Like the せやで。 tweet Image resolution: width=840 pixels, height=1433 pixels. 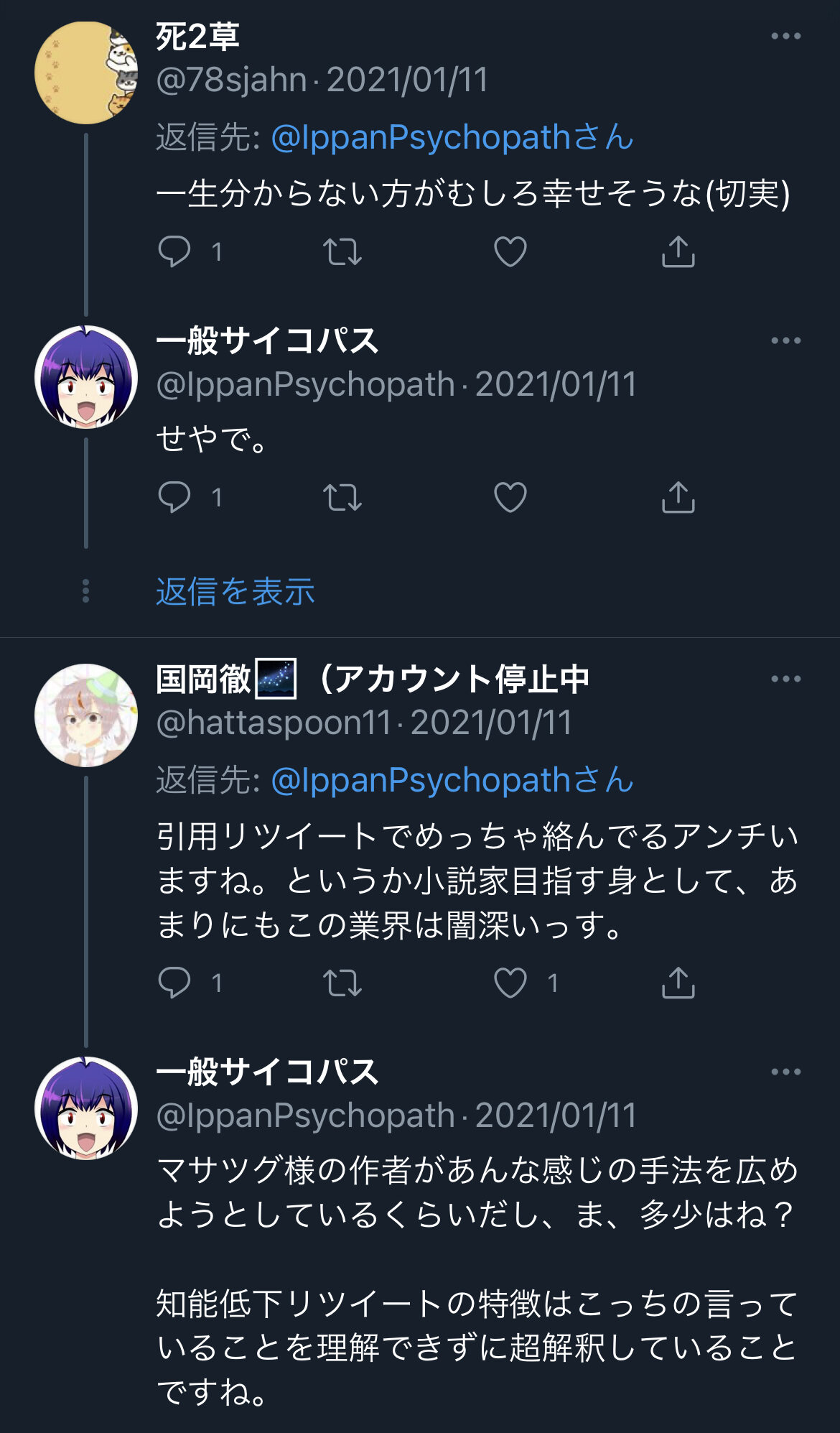(510, 498)
